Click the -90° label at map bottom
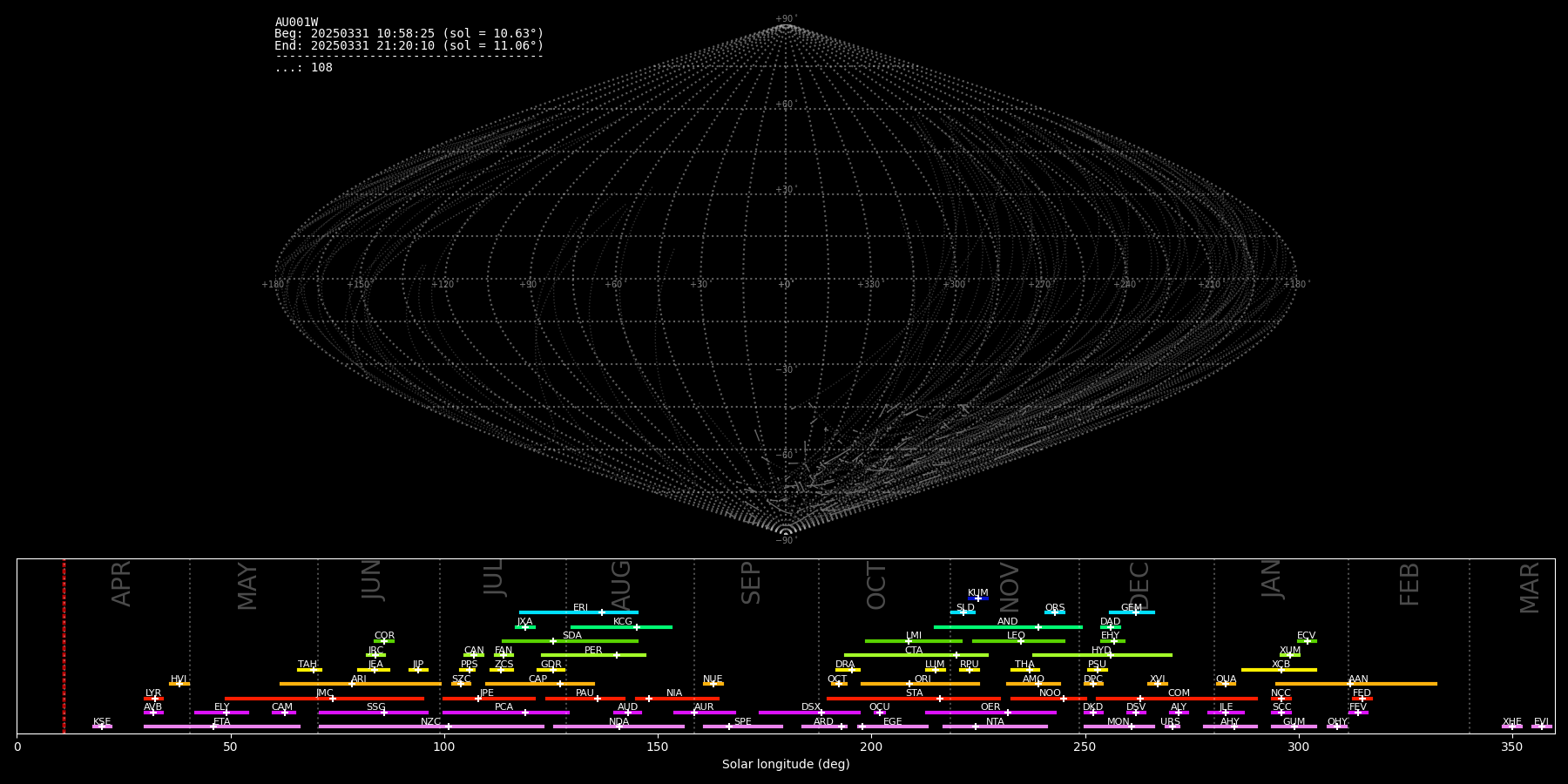Screen dimensions: 1568x784 point(786,541)
